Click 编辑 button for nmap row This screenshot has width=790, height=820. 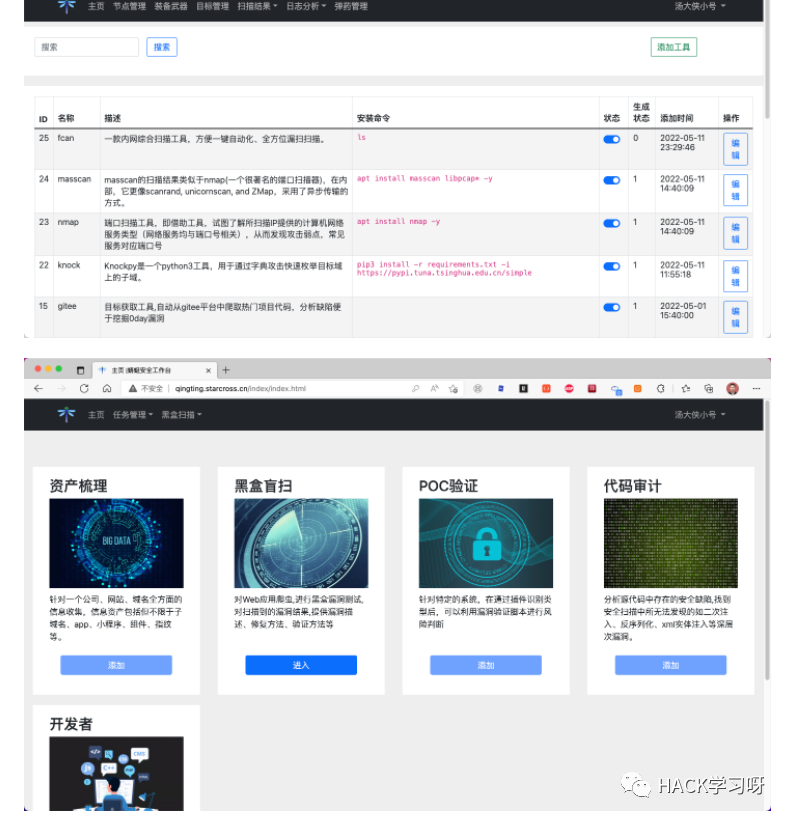pos(735,233)
